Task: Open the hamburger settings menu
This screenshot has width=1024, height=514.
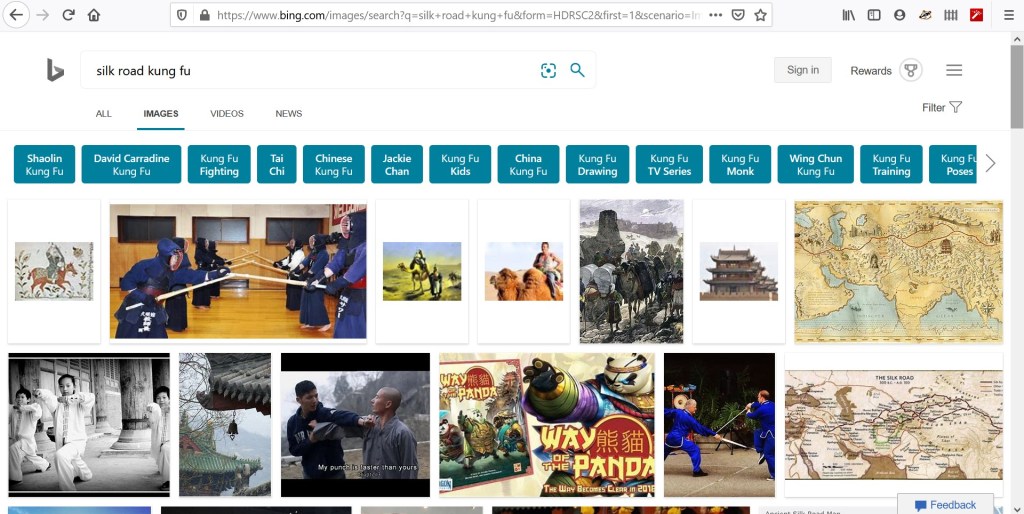Action: [x=954, y=70]
